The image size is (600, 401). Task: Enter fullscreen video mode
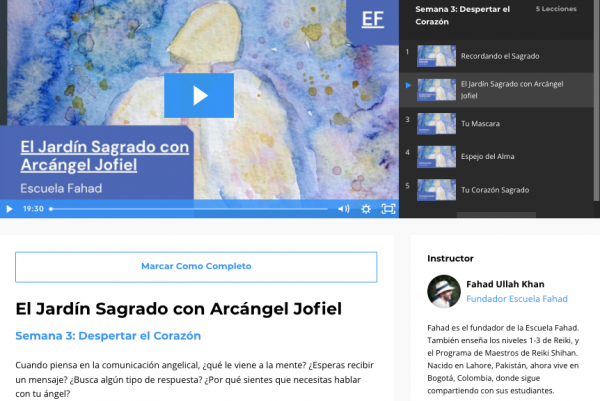(x=388, y=209)
